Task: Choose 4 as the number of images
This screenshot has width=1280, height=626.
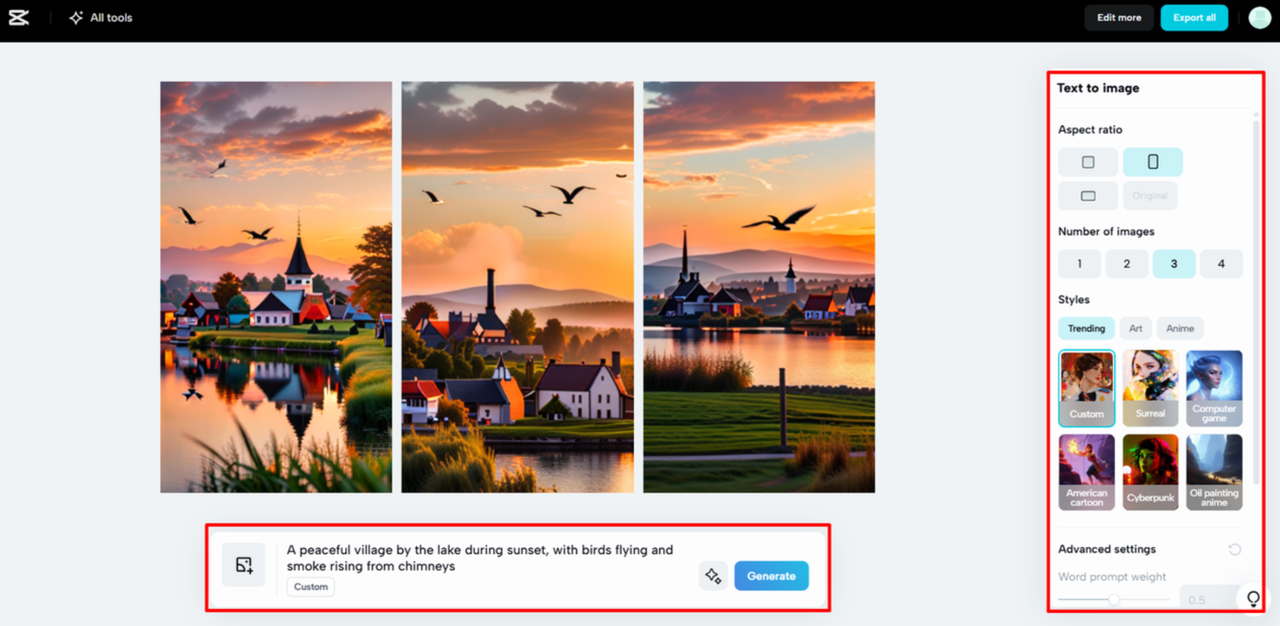Action: tap(1221, 263)
